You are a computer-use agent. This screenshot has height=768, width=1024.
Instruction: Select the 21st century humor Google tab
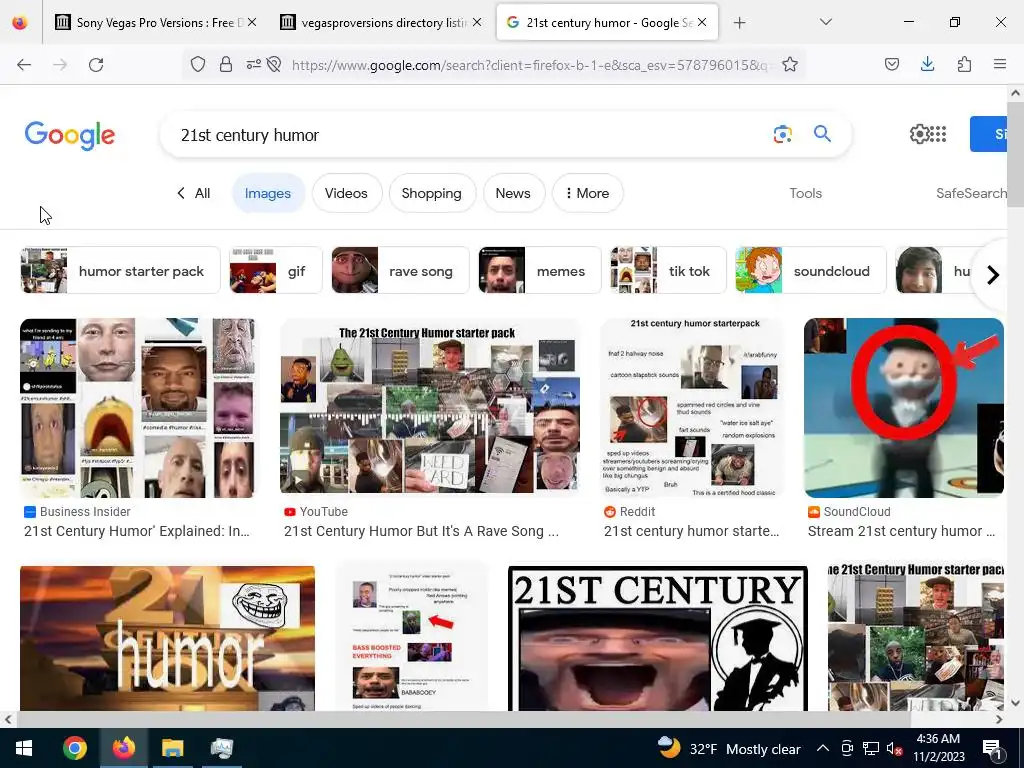[607, 22]
